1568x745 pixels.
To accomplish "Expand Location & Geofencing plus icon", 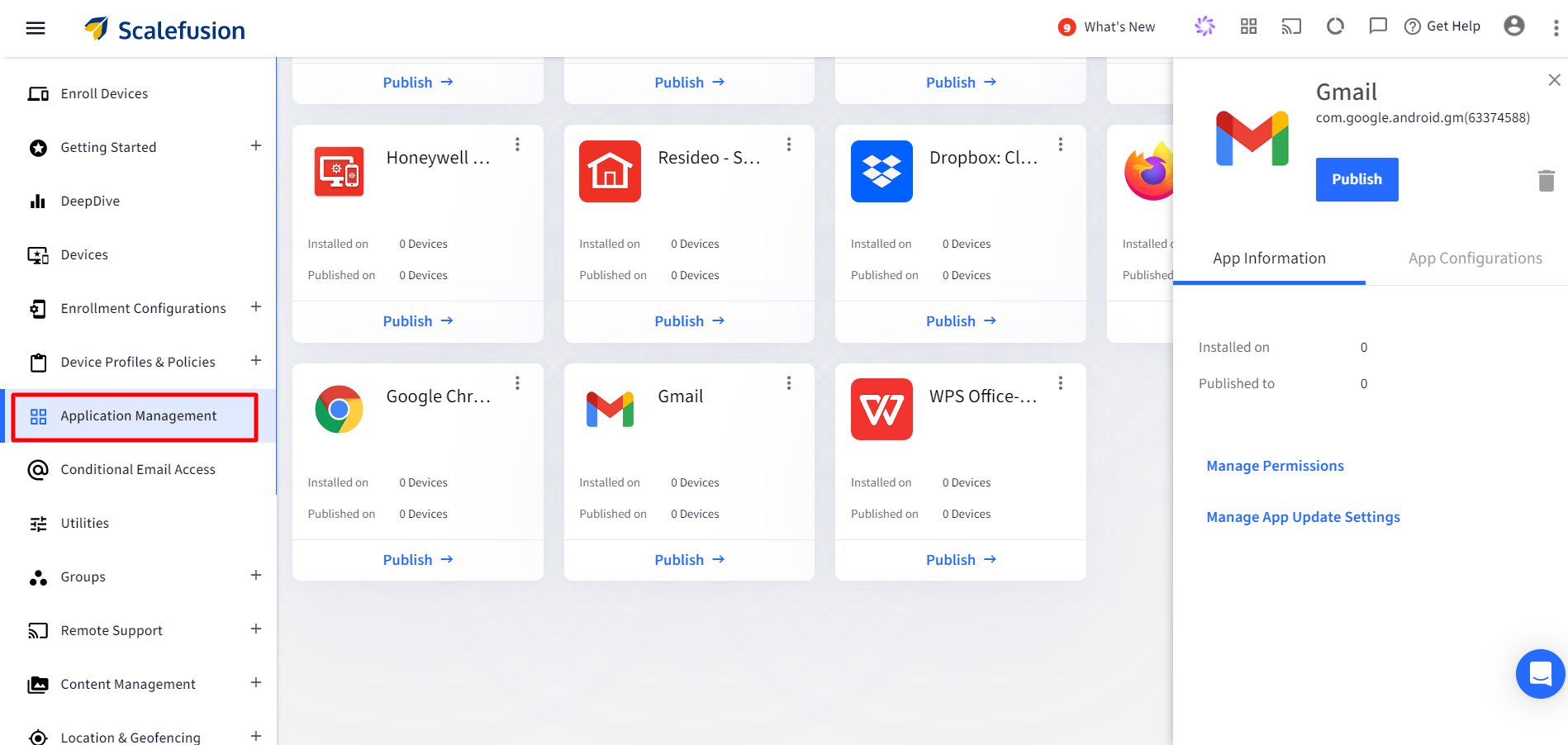I will pos(256,736).
